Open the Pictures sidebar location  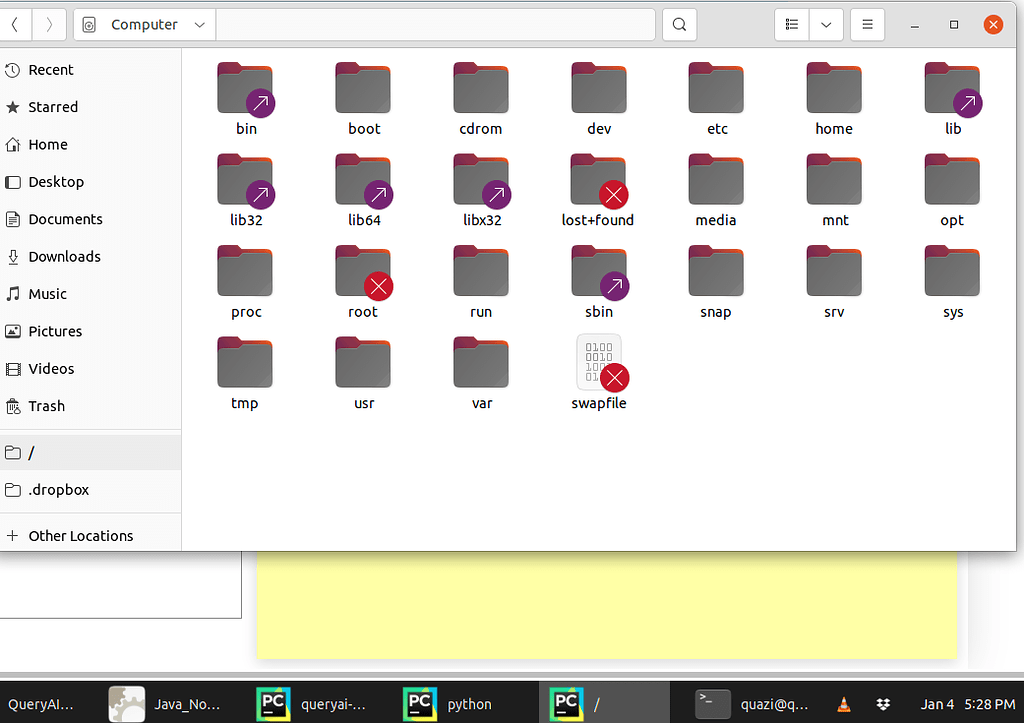point(56,331)
